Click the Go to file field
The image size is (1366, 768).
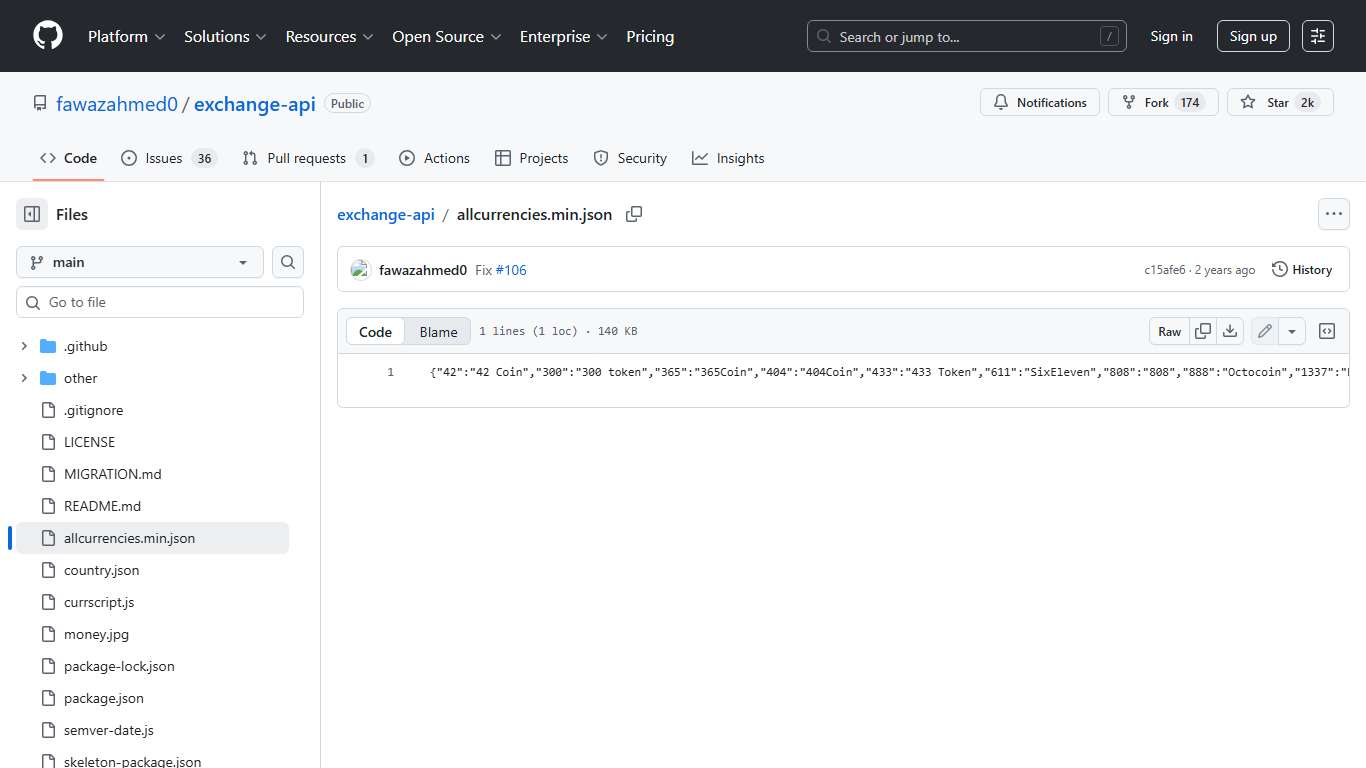[160, 301]
